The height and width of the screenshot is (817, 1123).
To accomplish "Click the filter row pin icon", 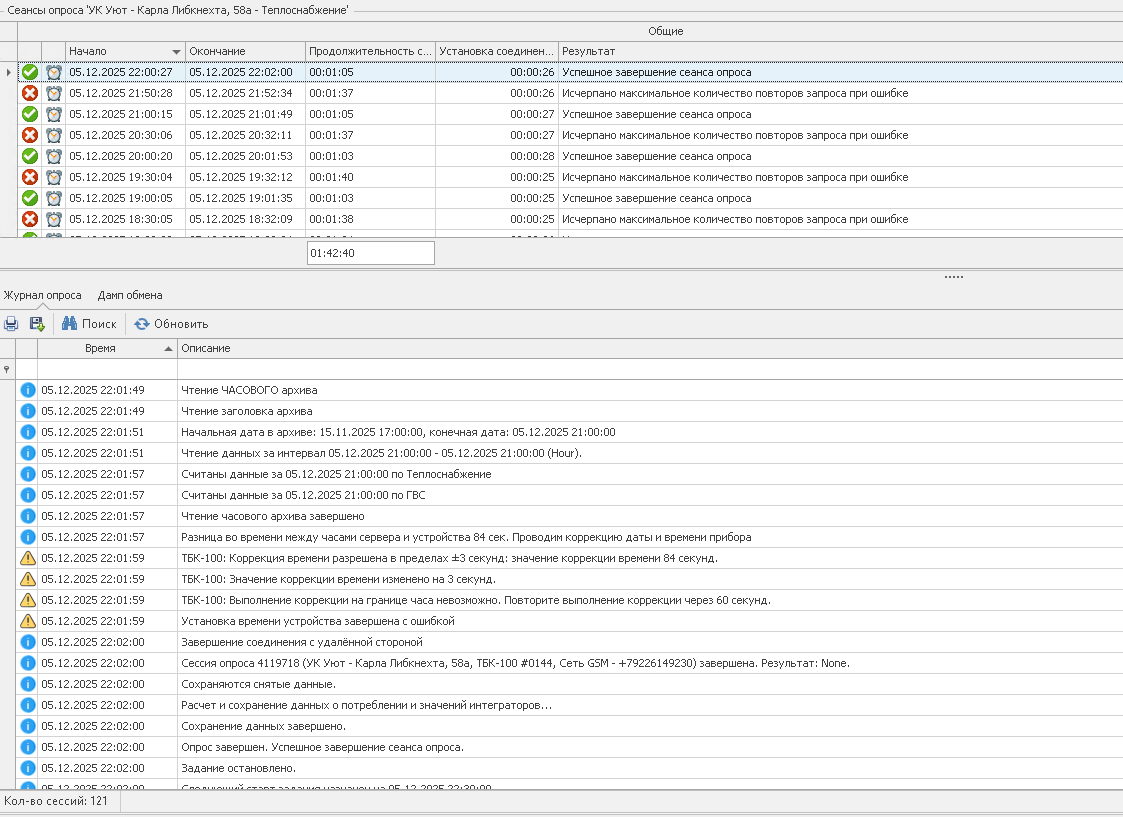I will [8, 369].
